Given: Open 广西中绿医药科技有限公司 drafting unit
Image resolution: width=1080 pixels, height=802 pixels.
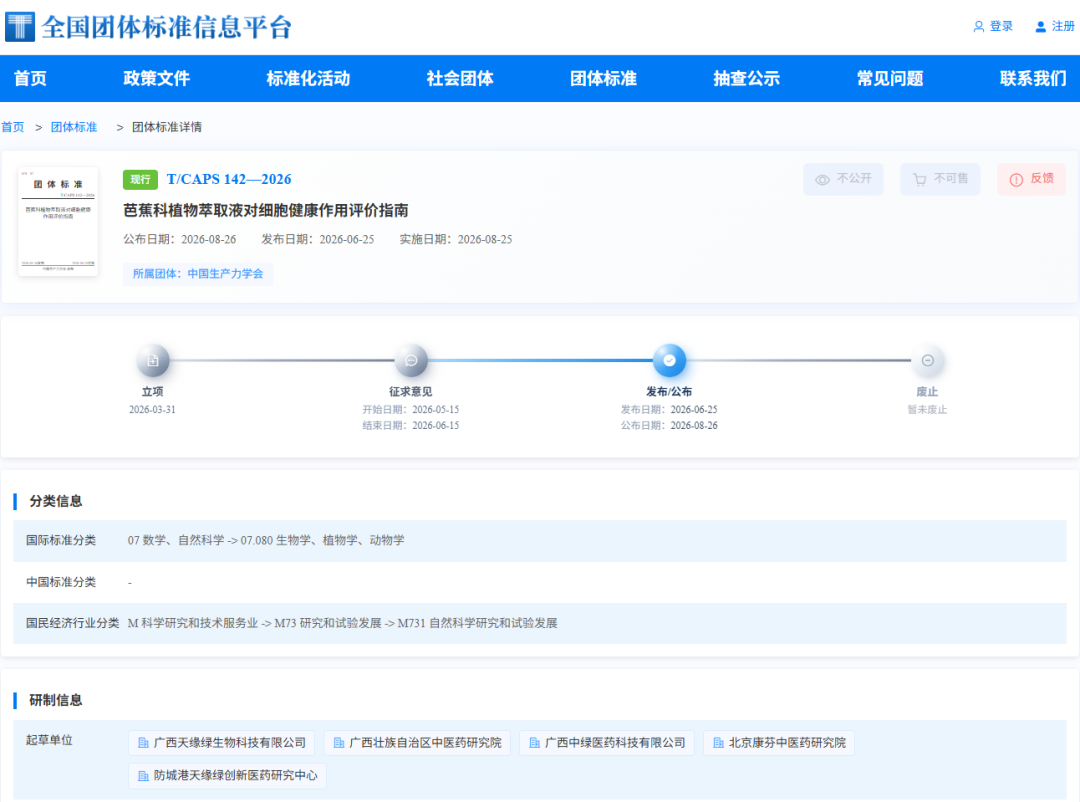Looking at the screenshot, I should [607, 743].
